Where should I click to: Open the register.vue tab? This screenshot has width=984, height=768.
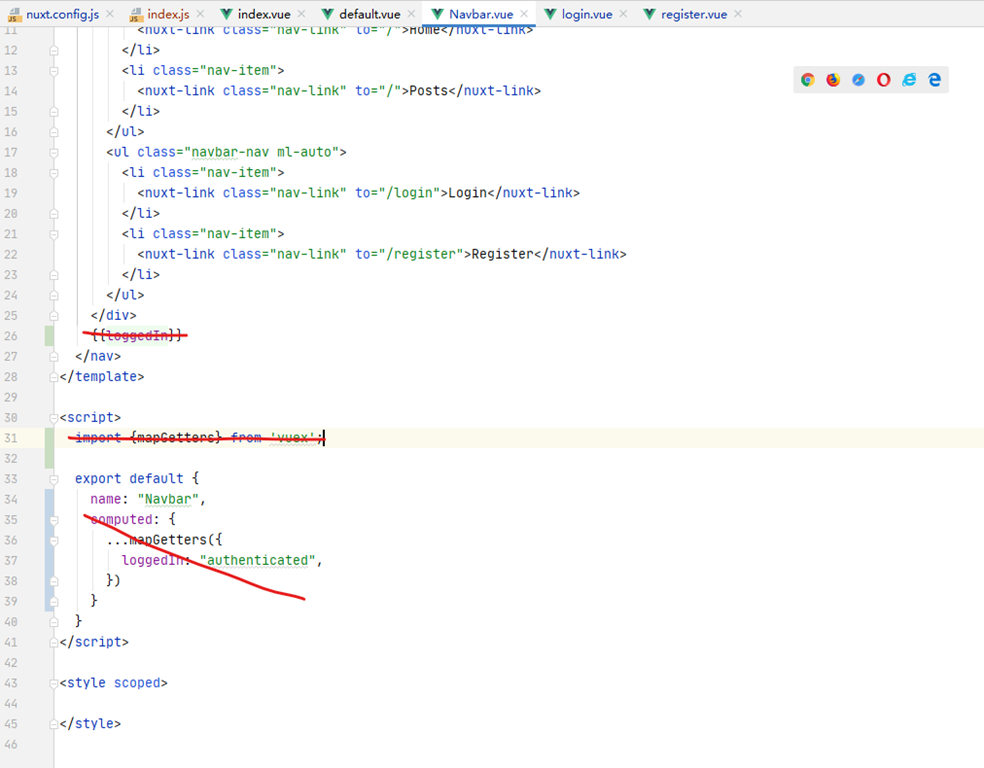(x=693, y=14)
